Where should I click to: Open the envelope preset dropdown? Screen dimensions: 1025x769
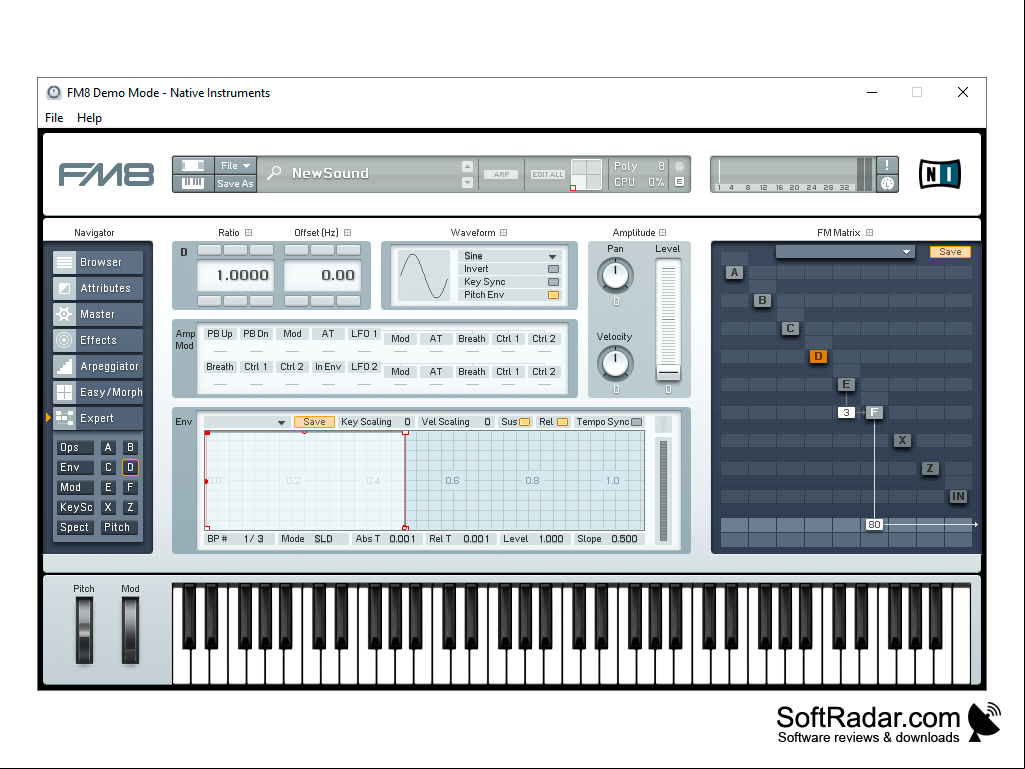click(x=246, y=422)
